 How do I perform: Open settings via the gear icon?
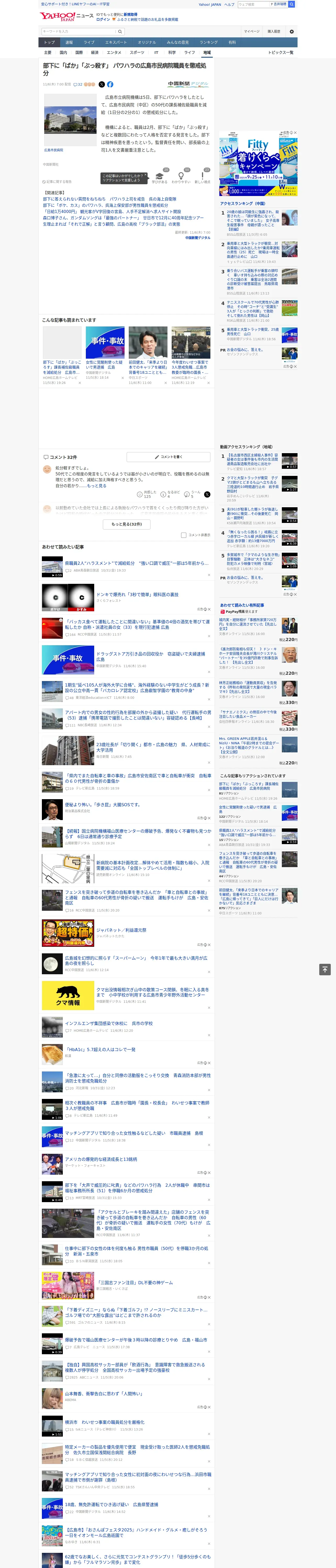(292, 31)
